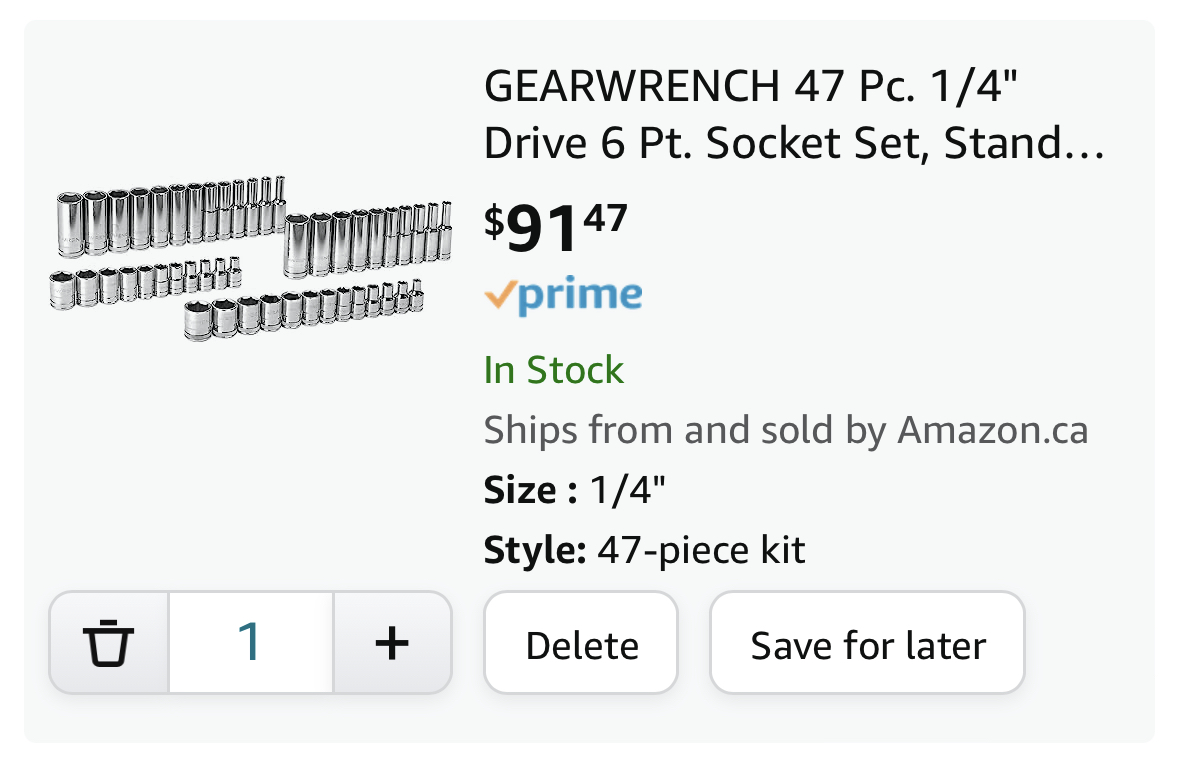Click the dollar sign before the price
1179x764 pixels.
[494, 220]
